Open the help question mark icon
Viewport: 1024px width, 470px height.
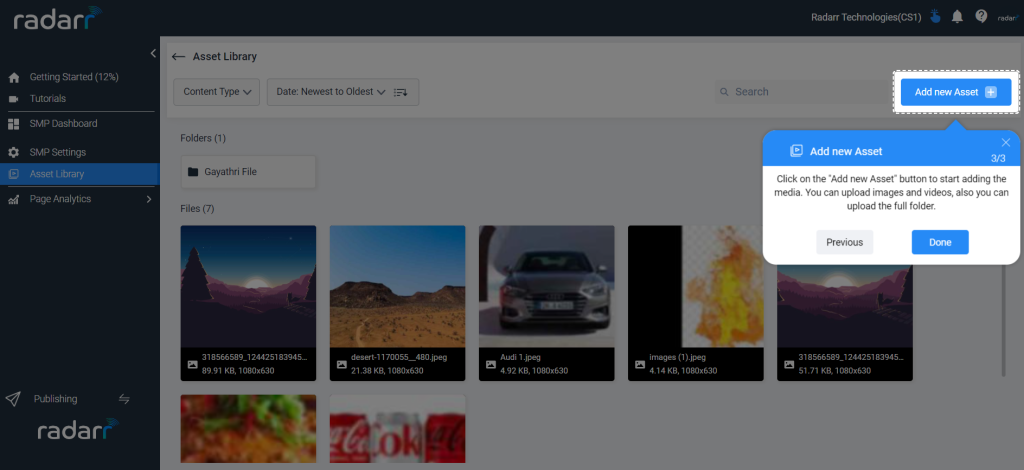(x=981, y=16)
